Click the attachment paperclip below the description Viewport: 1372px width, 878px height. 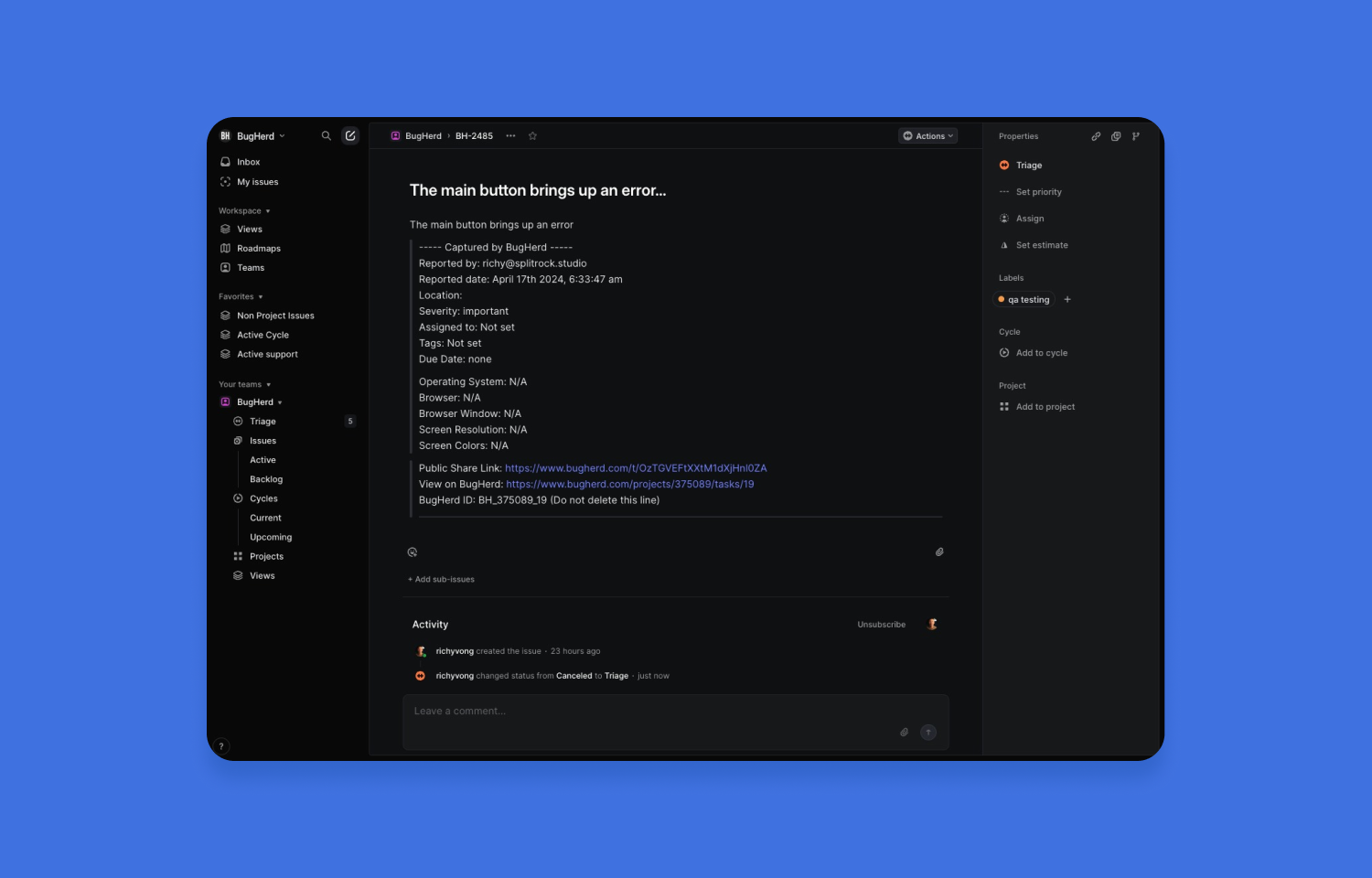click(x=939, y=552)
